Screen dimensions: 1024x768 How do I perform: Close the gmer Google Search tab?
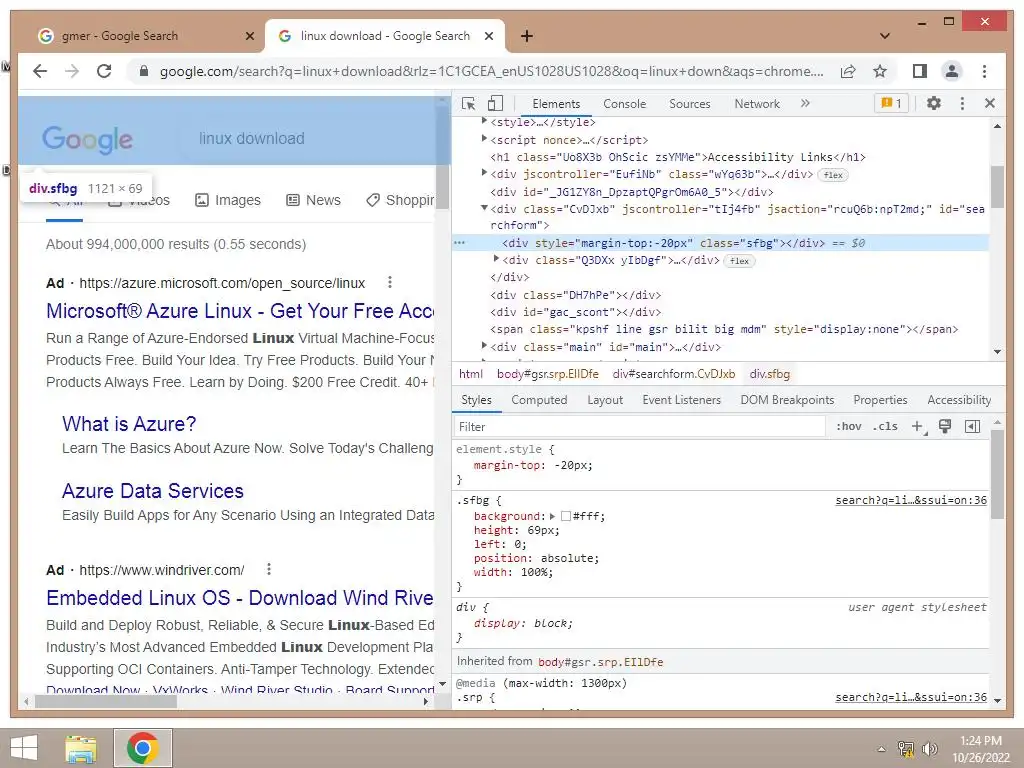(x=249, y=36)
